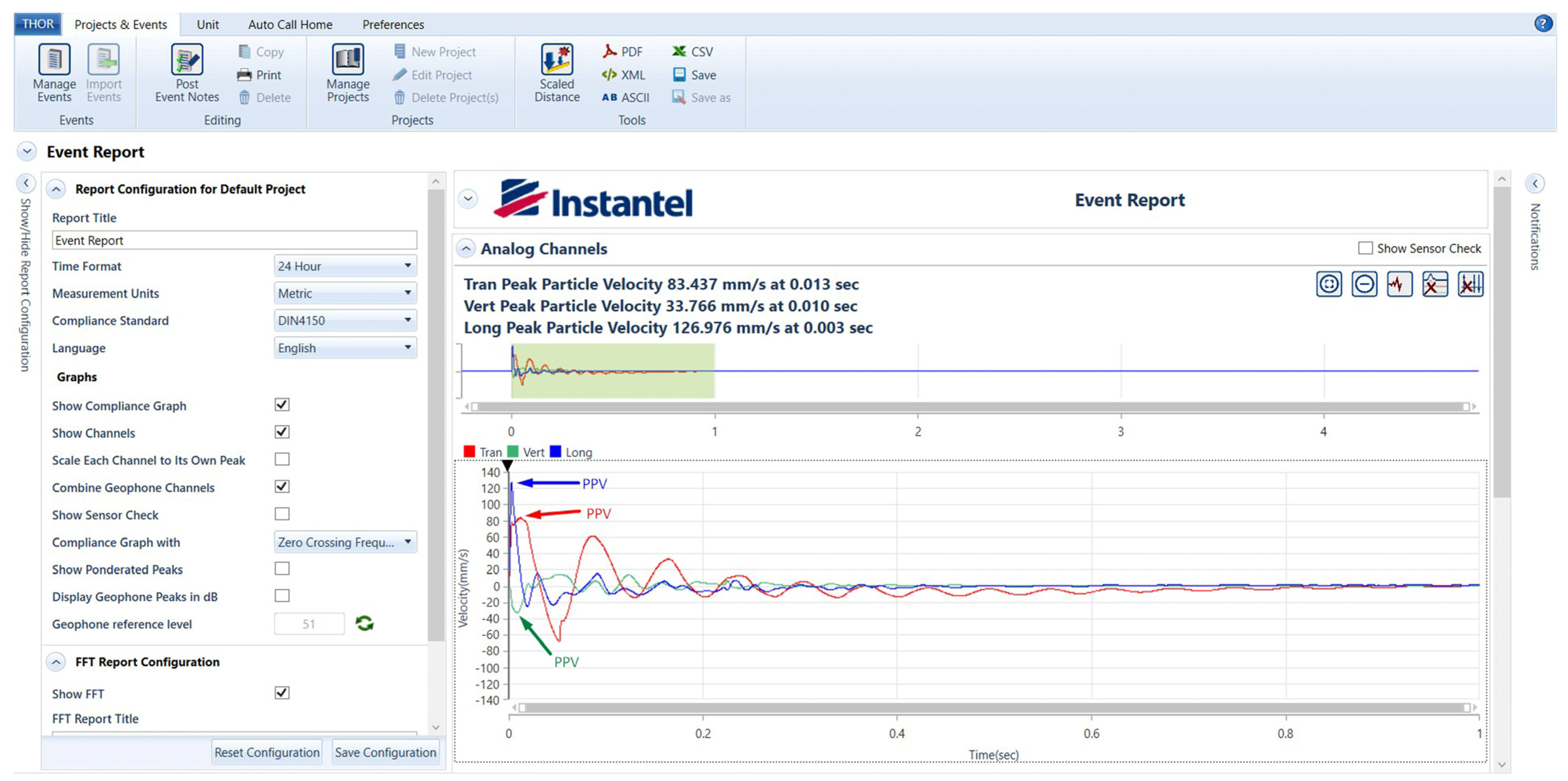The width and height of the screenshot is (1568, 781).
Task: Open the Preferences tab
Action: (x=393, y=24)
